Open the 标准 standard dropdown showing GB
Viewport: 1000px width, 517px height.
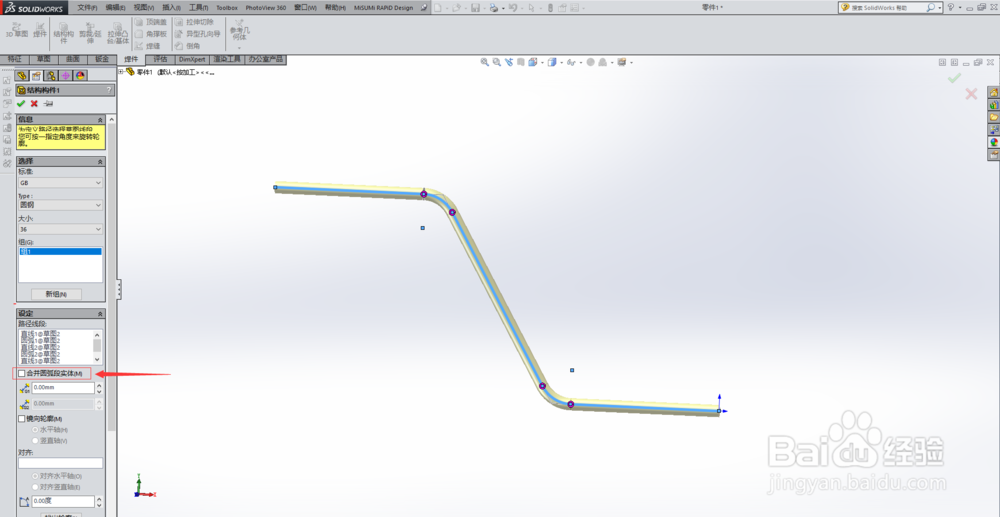pyautogui.click(x=61, y=183)
